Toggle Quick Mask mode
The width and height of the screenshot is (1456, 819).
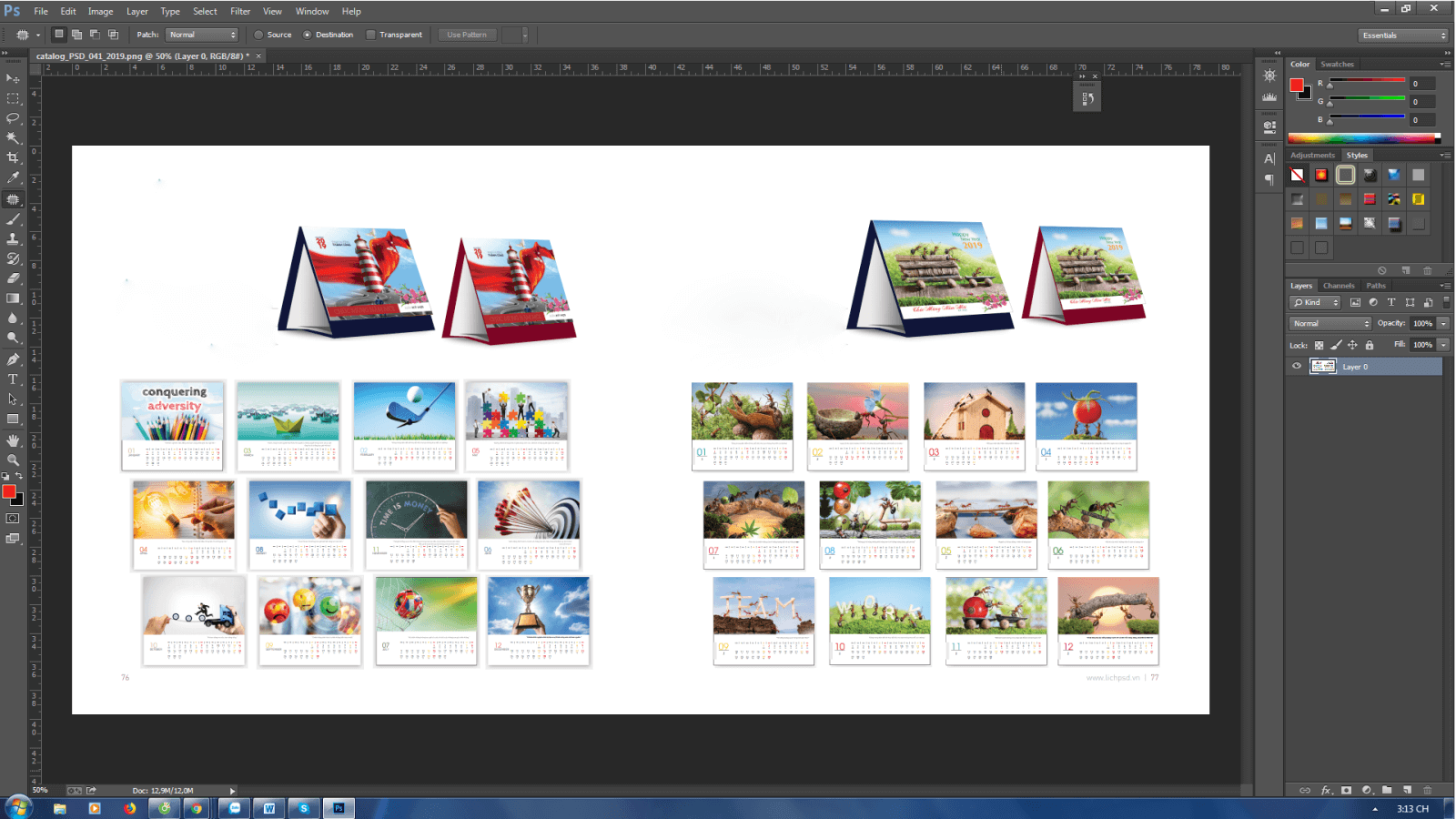(13, 519)
